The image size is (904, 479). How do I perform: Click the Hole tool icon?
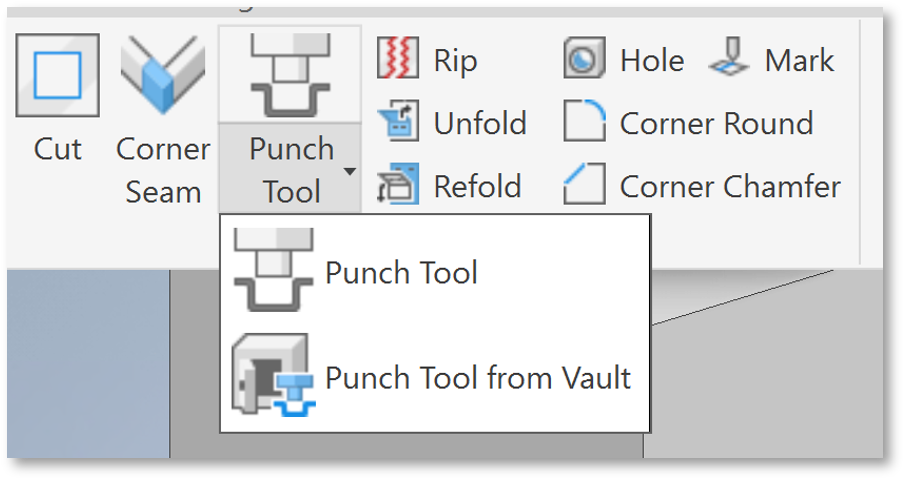(x=584, y=58)
